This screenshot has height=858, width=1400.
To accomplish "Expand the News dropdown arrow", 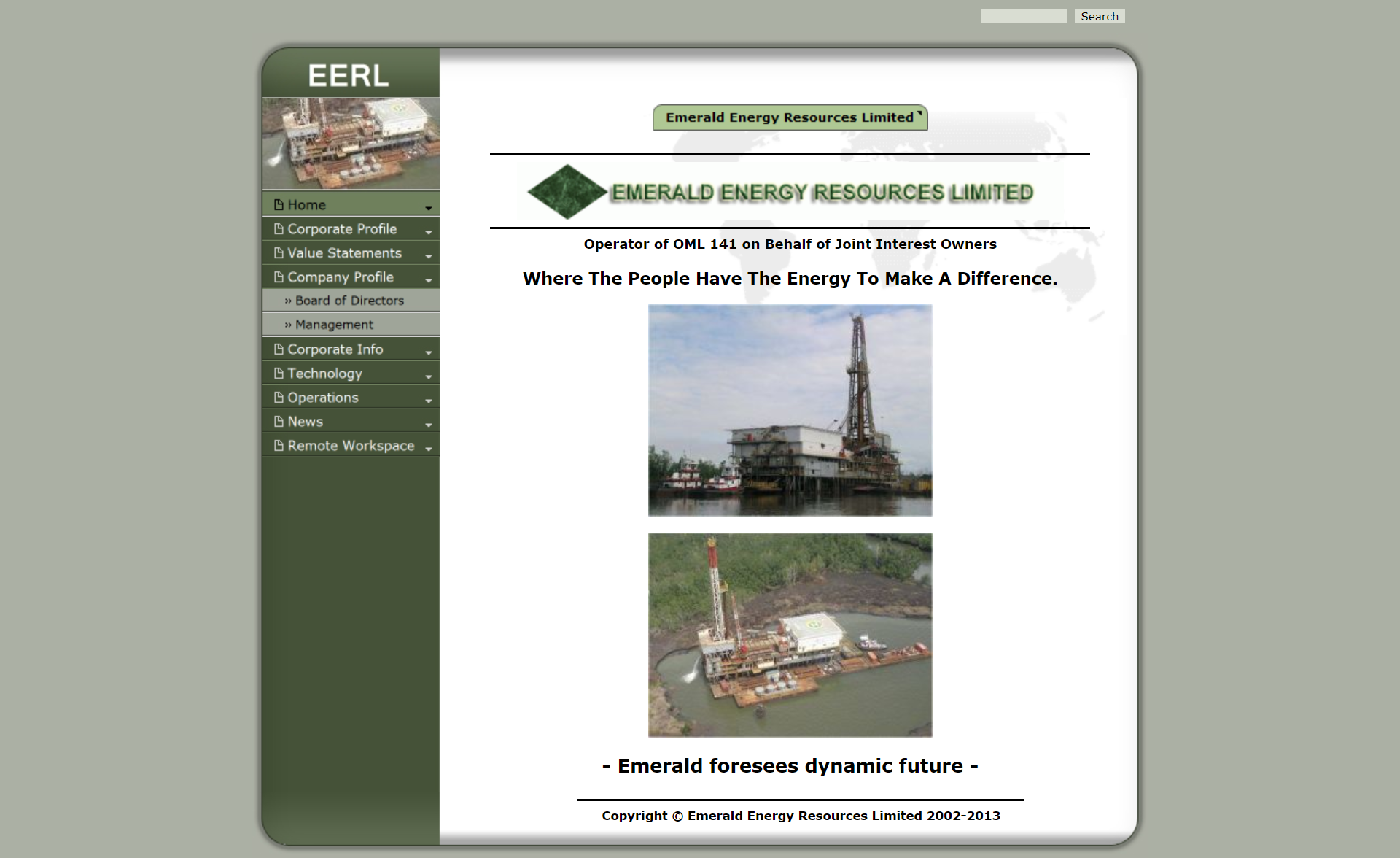I will pyautogui.click(x=429, y=424).
